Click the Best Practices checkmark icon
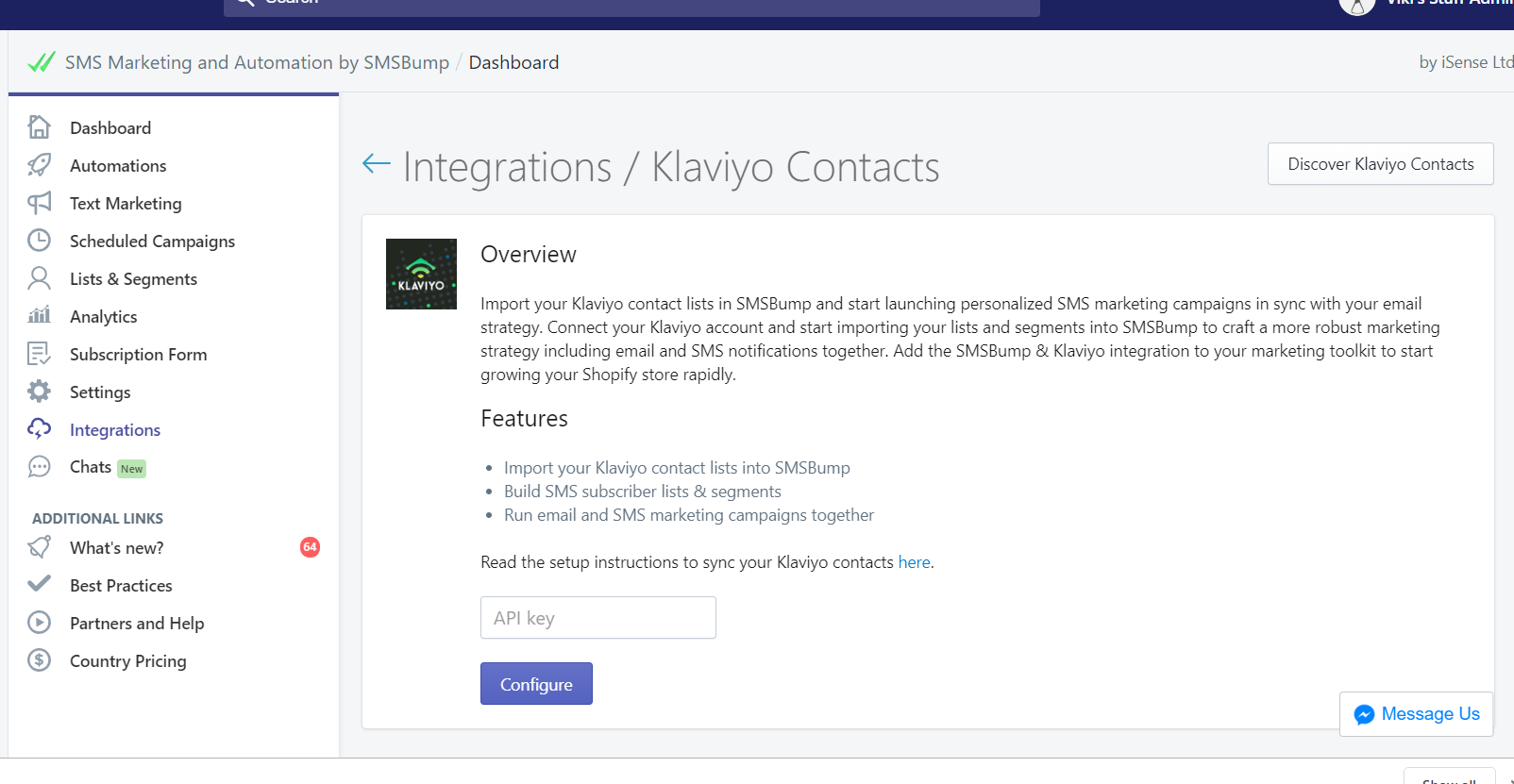The image size is (1514, 784). 39,584
